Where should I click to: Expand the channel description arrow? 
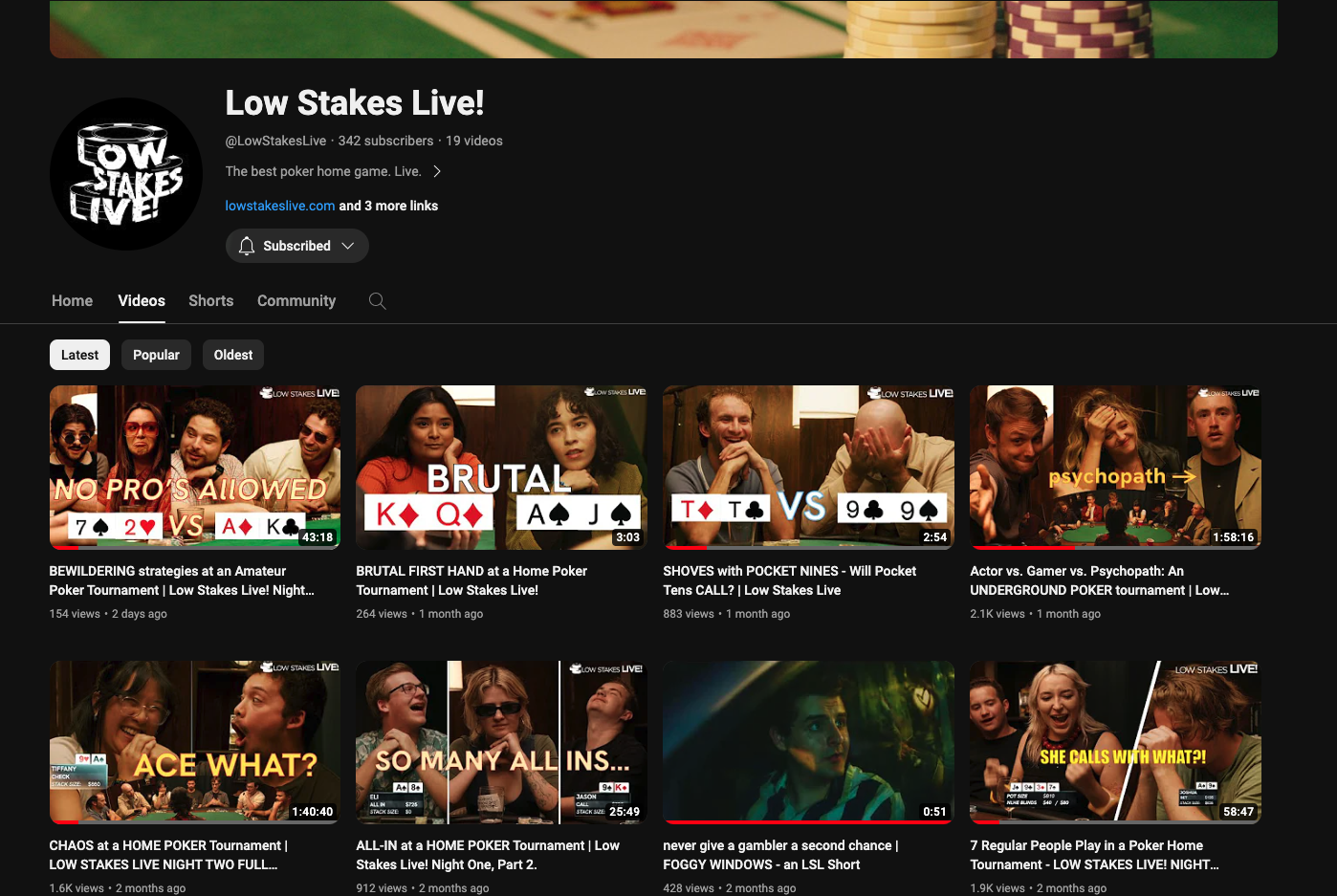tap(437, 171)
